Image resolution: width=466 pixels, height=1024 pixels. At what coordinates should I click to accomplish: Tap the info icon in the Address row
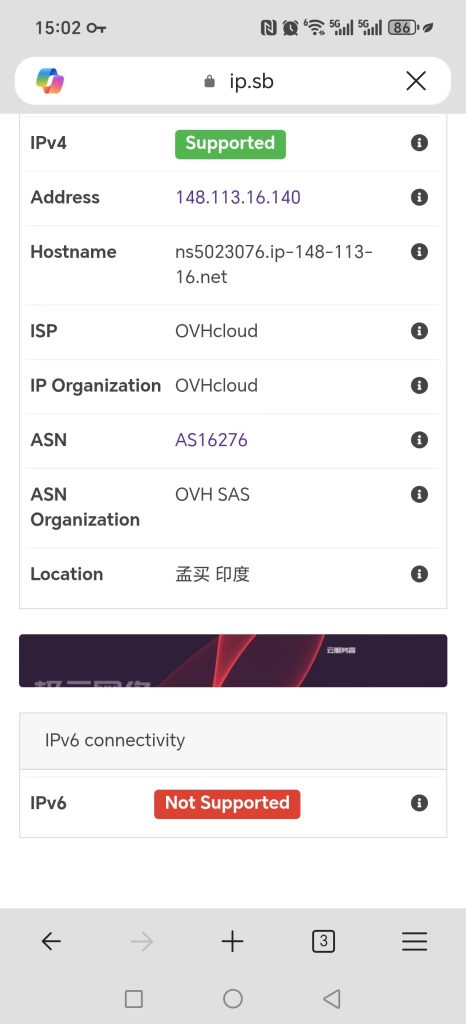(x=419, y=197)
